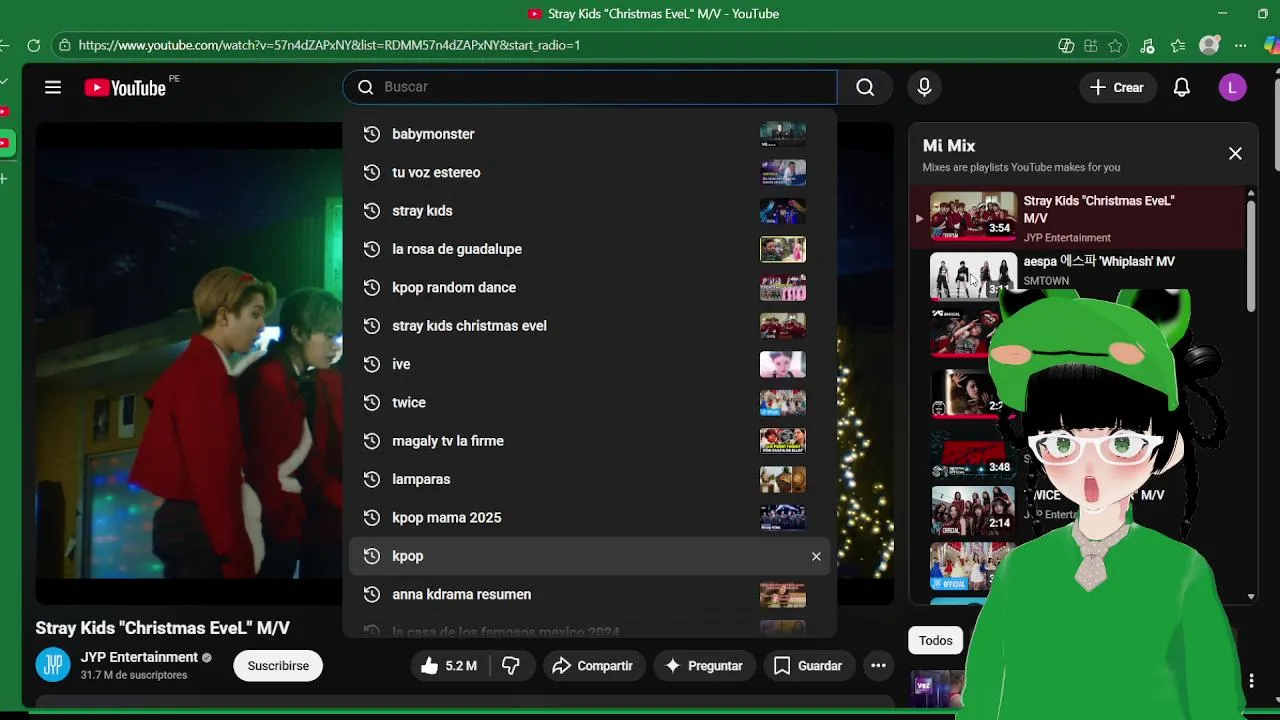Screen dimensions: 1280x720
Task: Open the Copilot icon in the browser toolbar
Action: point(1272,45)
